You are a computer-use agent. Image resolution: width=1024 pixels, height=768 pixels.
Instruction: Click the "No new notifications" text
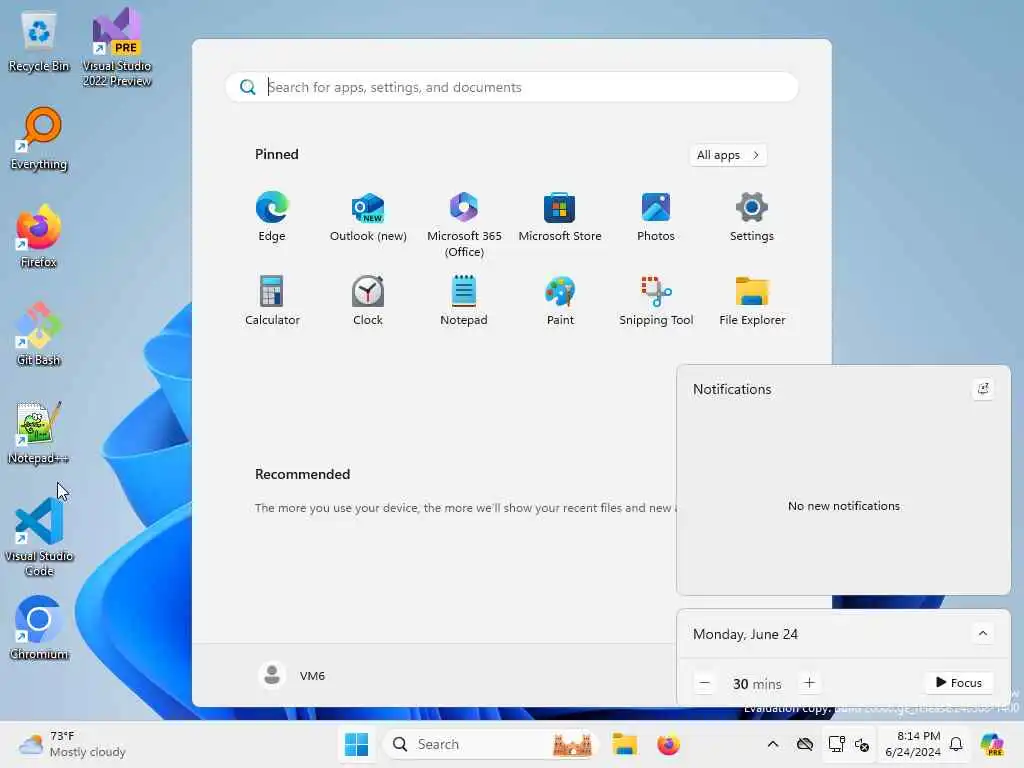844,506
